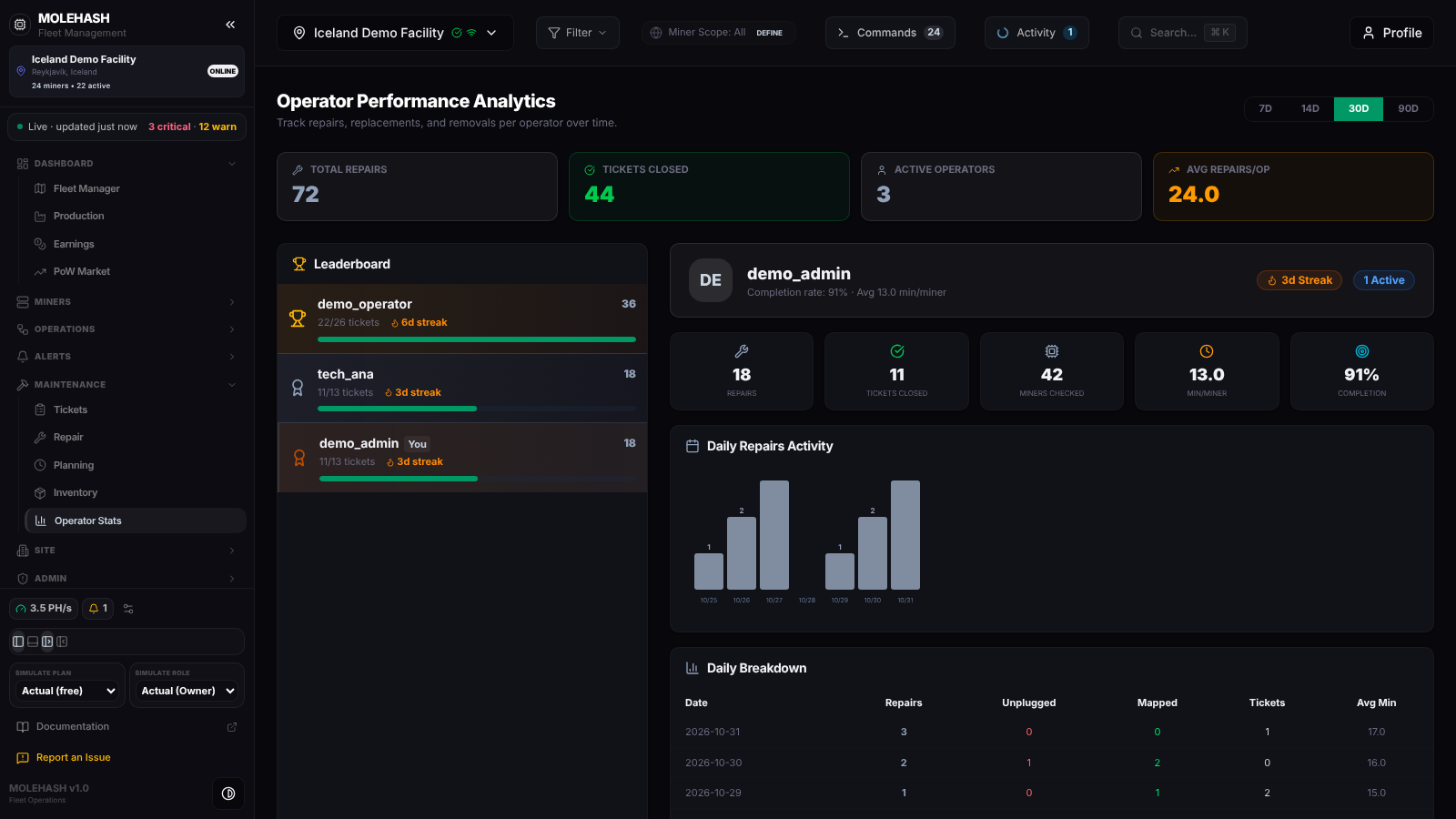Click the target icon on Completion card
The height and width of the screenshot is (819, 1456).
coord(1362,351)
